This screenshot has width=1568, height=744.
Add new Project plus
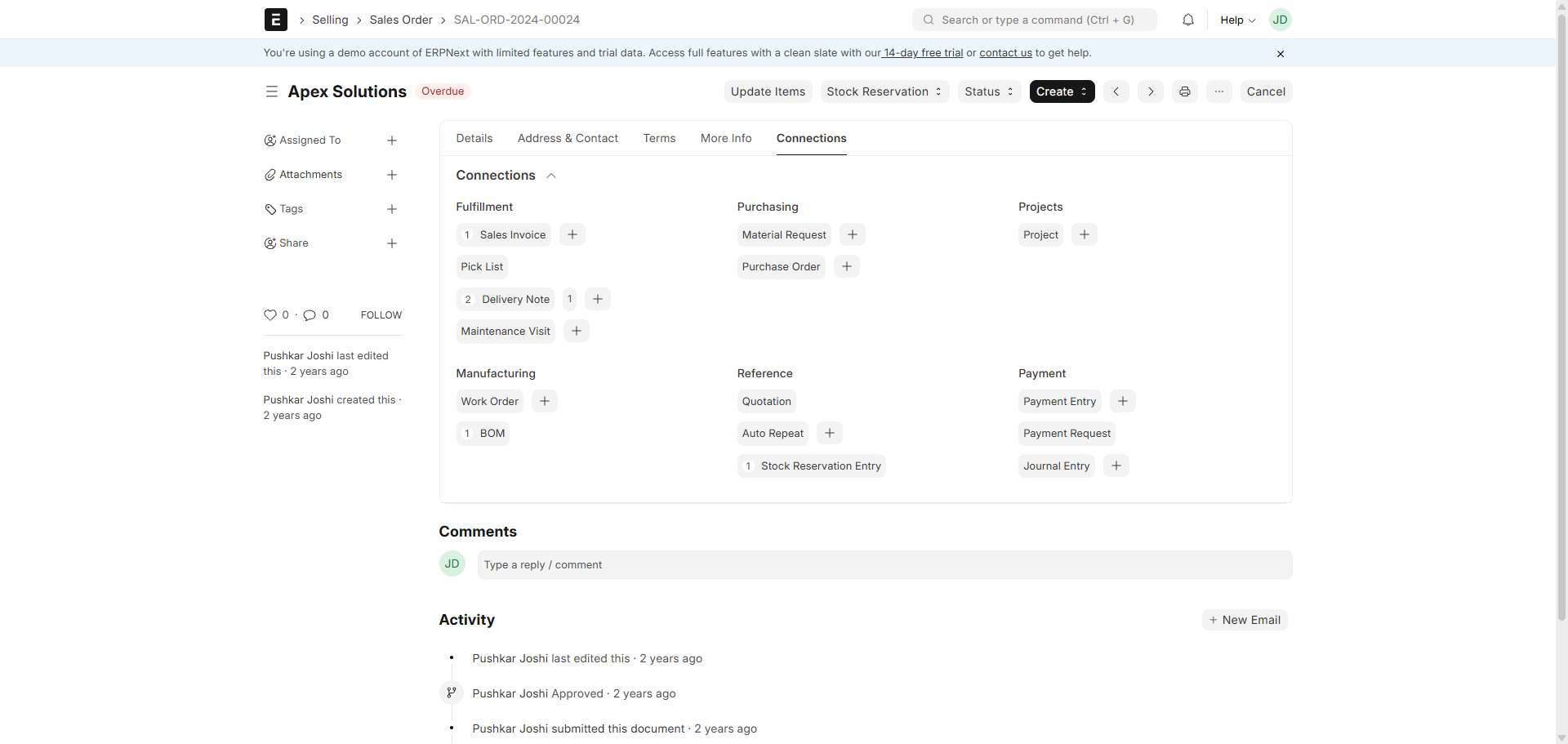tap(1085, 234)
